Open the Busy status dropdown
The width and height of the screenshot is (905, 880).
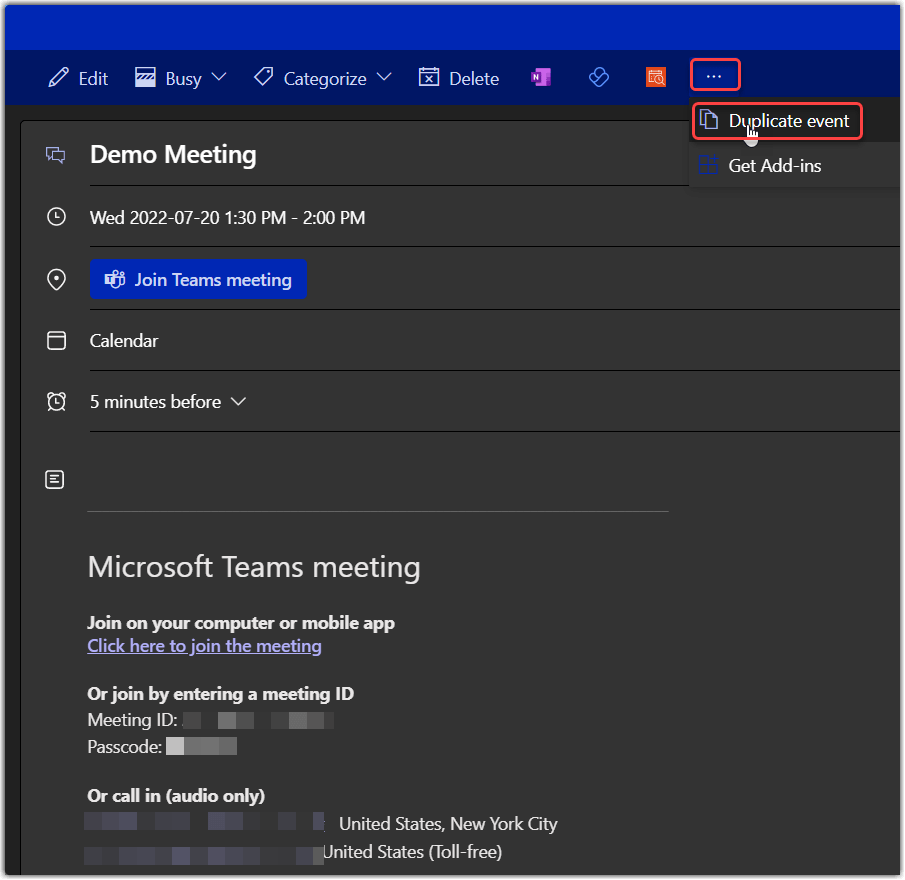point(181,78)
